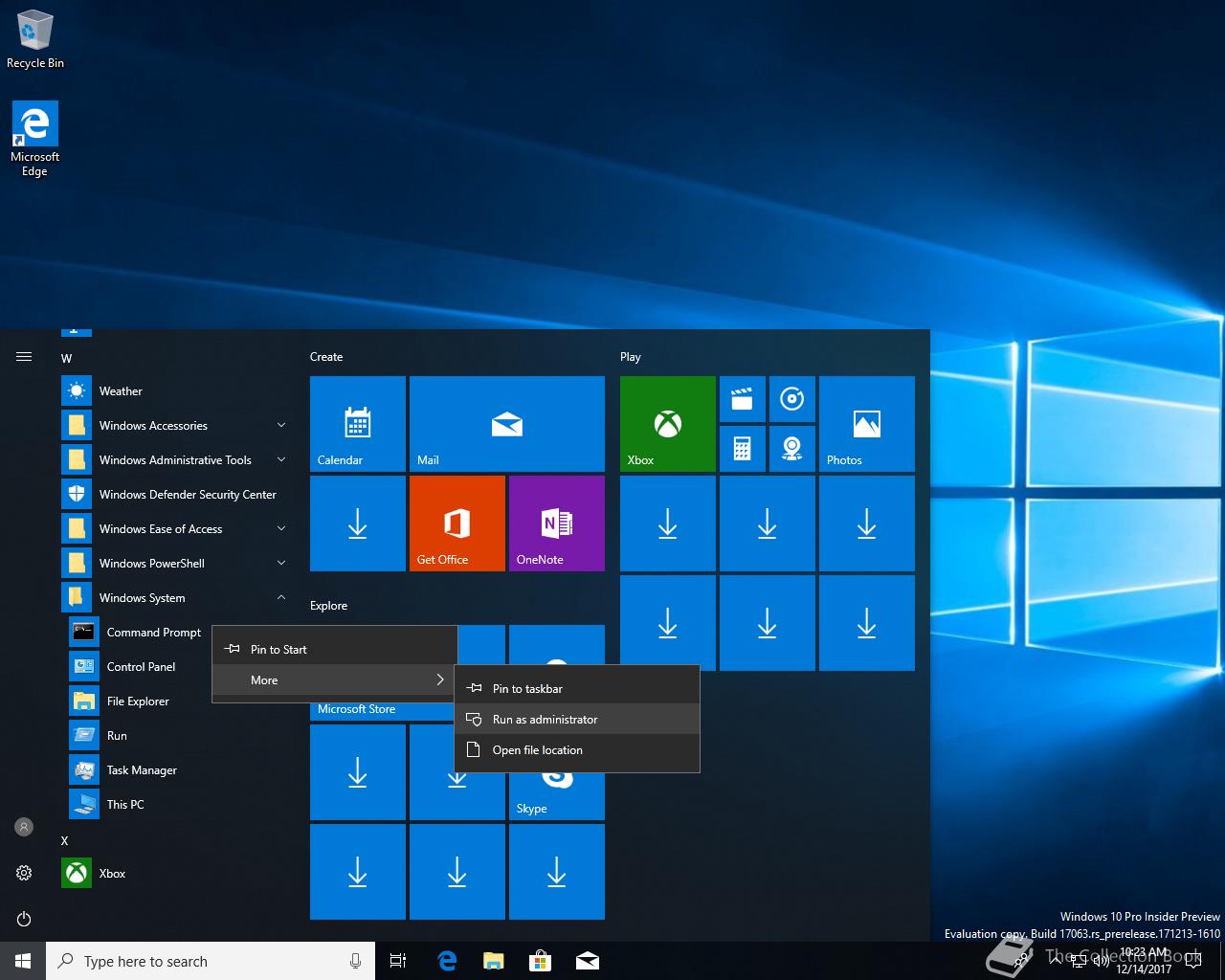Click the microphone icon in search box
This screenshot has height=980, width=1225.
(x=355, y=961)
